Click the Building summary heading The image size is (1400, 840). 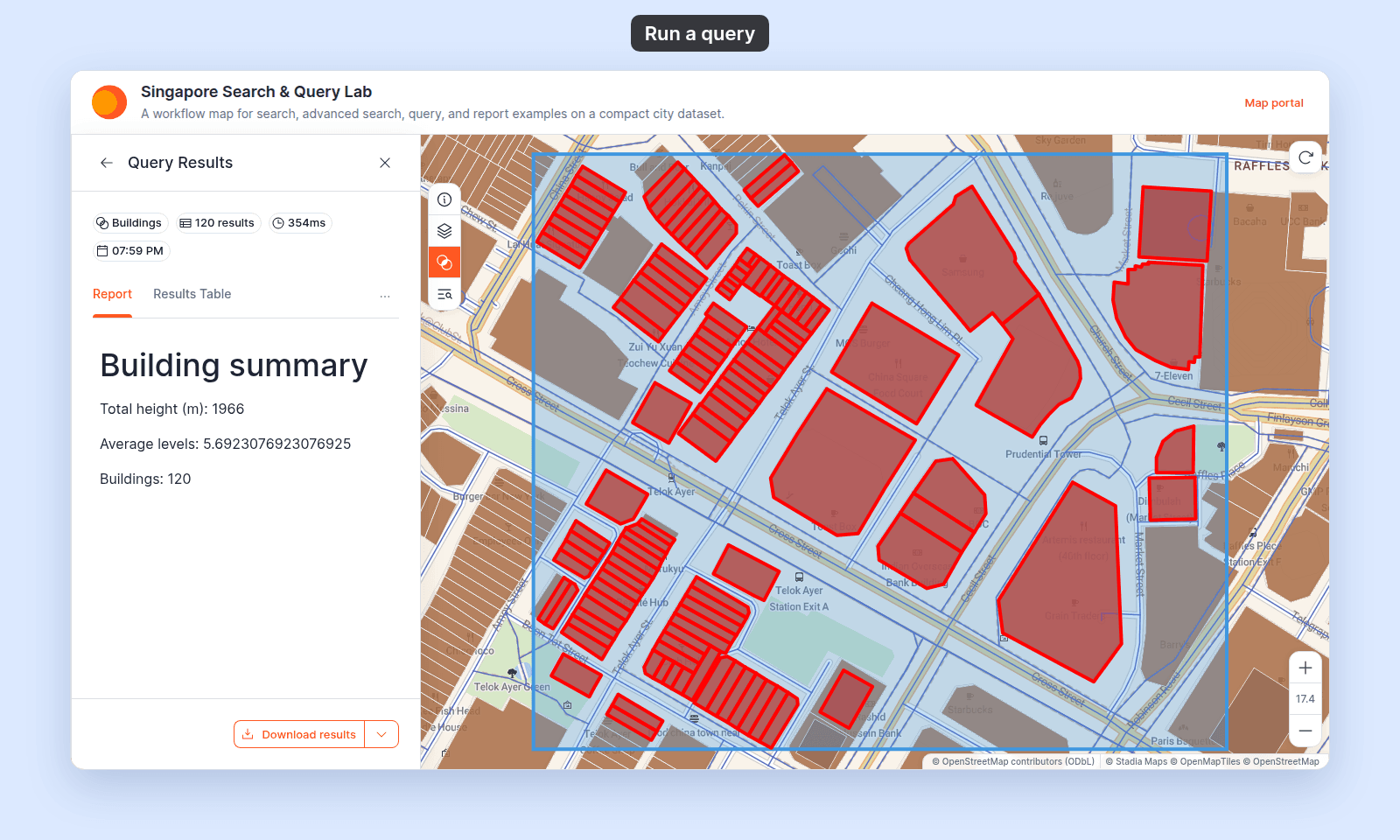(234, 366)
